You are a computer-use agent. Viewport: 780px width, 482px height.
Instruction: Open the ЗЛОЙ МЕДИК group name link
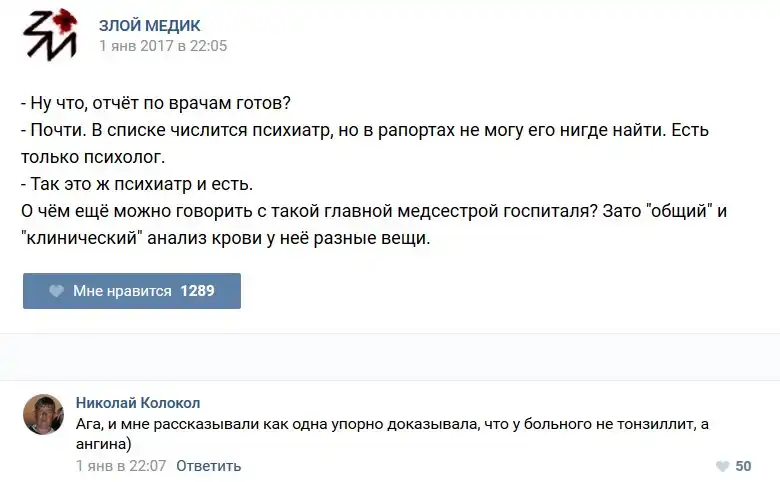coord(149,24)
